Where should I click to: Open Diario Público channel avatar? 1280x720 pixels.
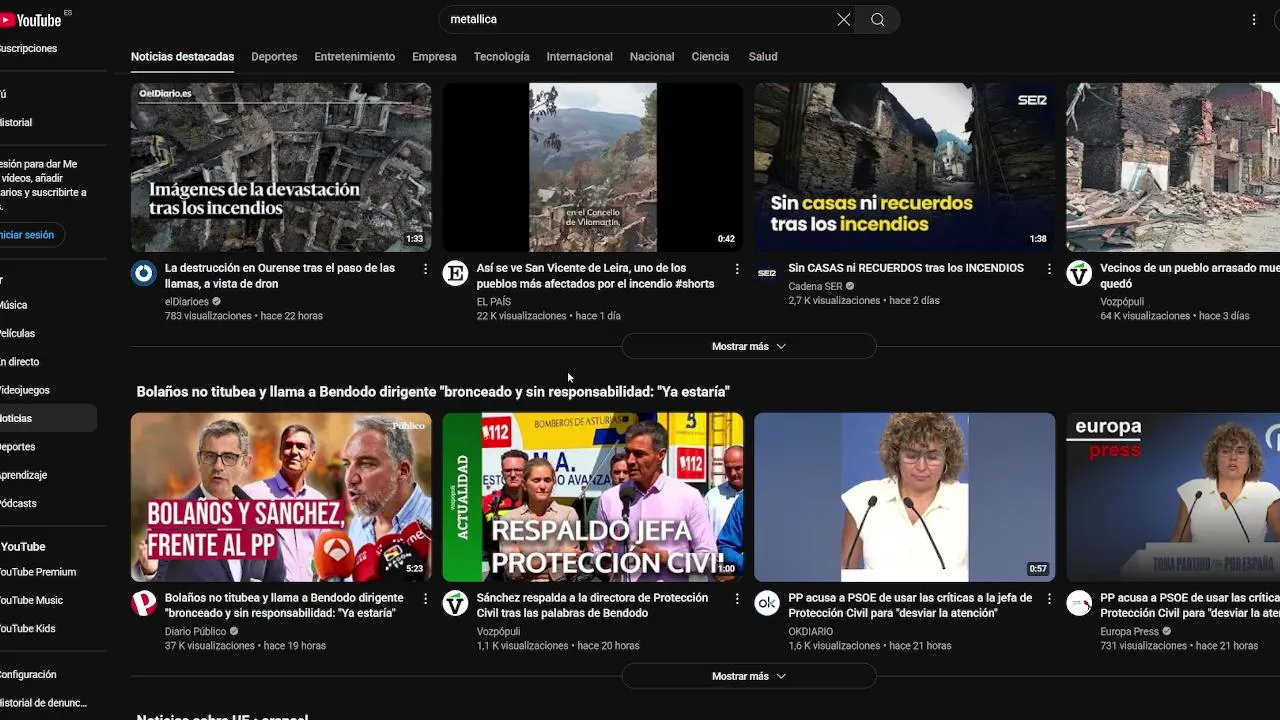point(144,603)
